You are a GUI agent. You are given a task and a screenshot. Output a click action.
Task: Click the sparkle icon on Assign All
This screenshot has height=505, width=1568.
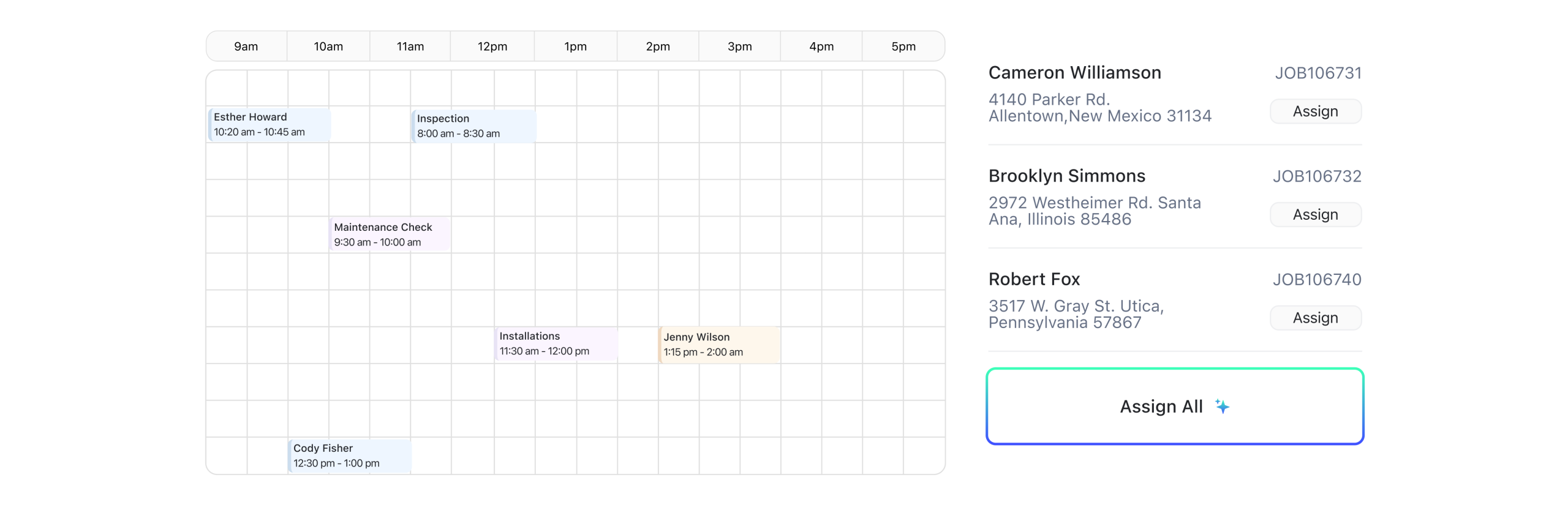[1222, 406]
